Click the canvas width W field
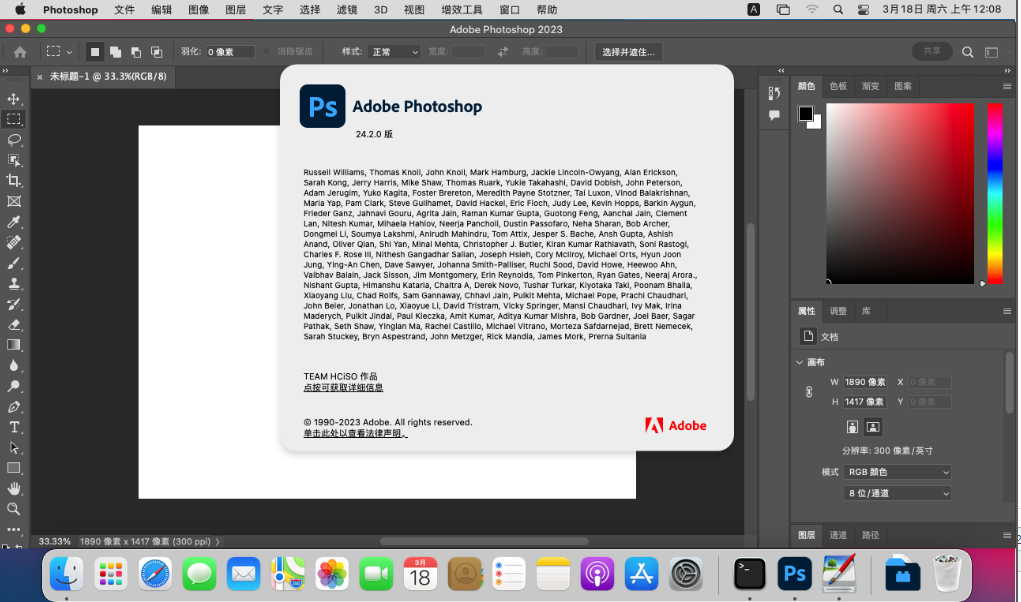Image resolution: width=1021 pixels, height=602 pixels. click(865, 382)
